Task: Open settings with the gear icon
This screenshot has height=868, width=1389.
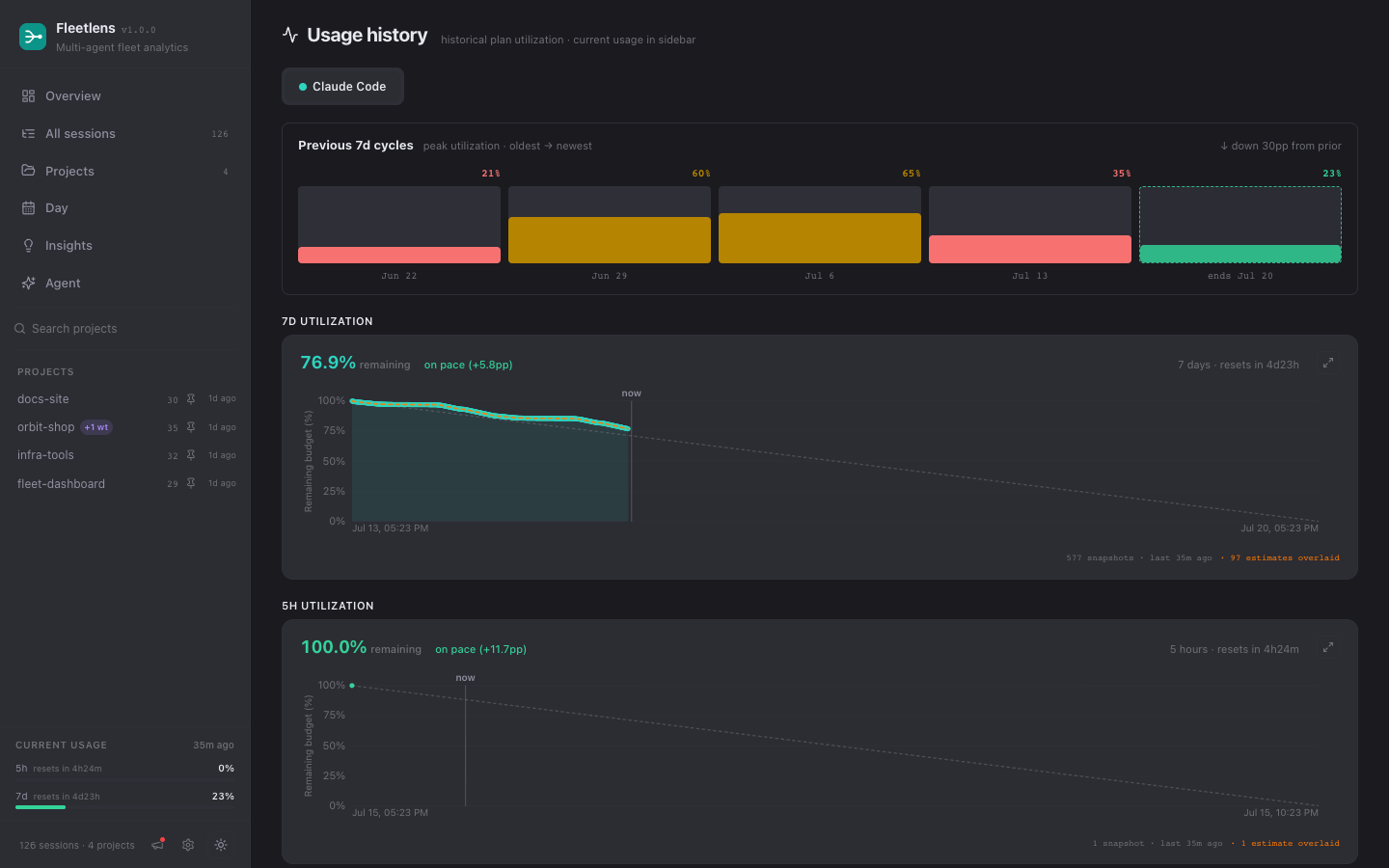Action: pos(188,845)
